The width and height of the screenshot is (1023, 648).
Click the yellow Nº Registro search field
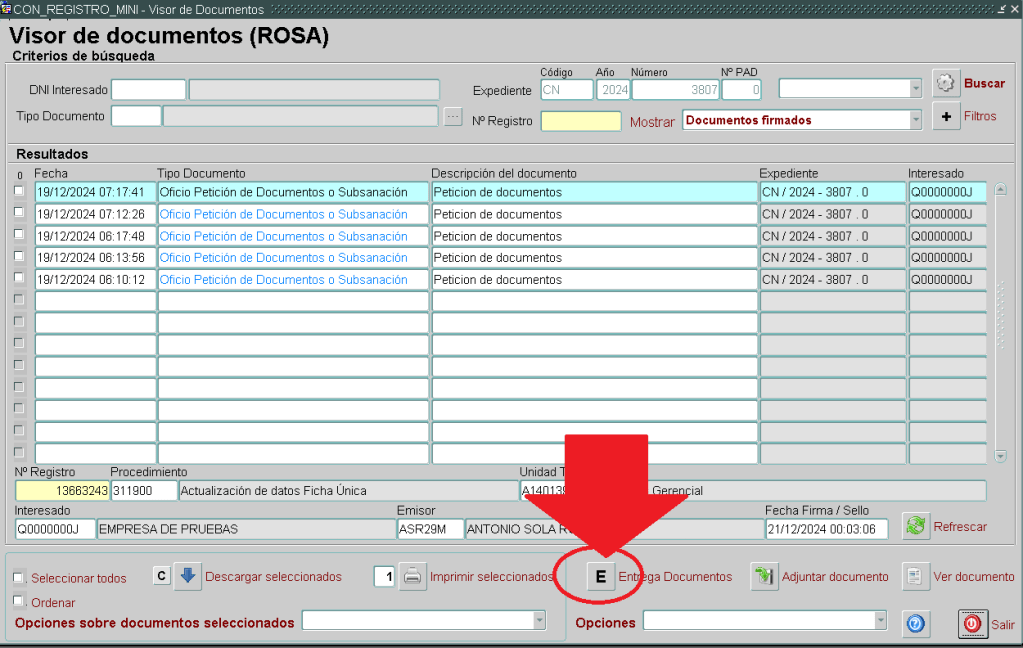pos(580,121)
